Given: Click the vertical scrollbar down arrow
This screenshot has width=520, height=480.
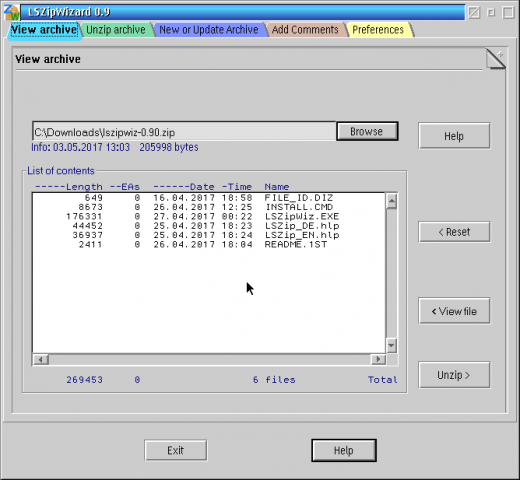Looking at the screenshot, I should (392, 345).
